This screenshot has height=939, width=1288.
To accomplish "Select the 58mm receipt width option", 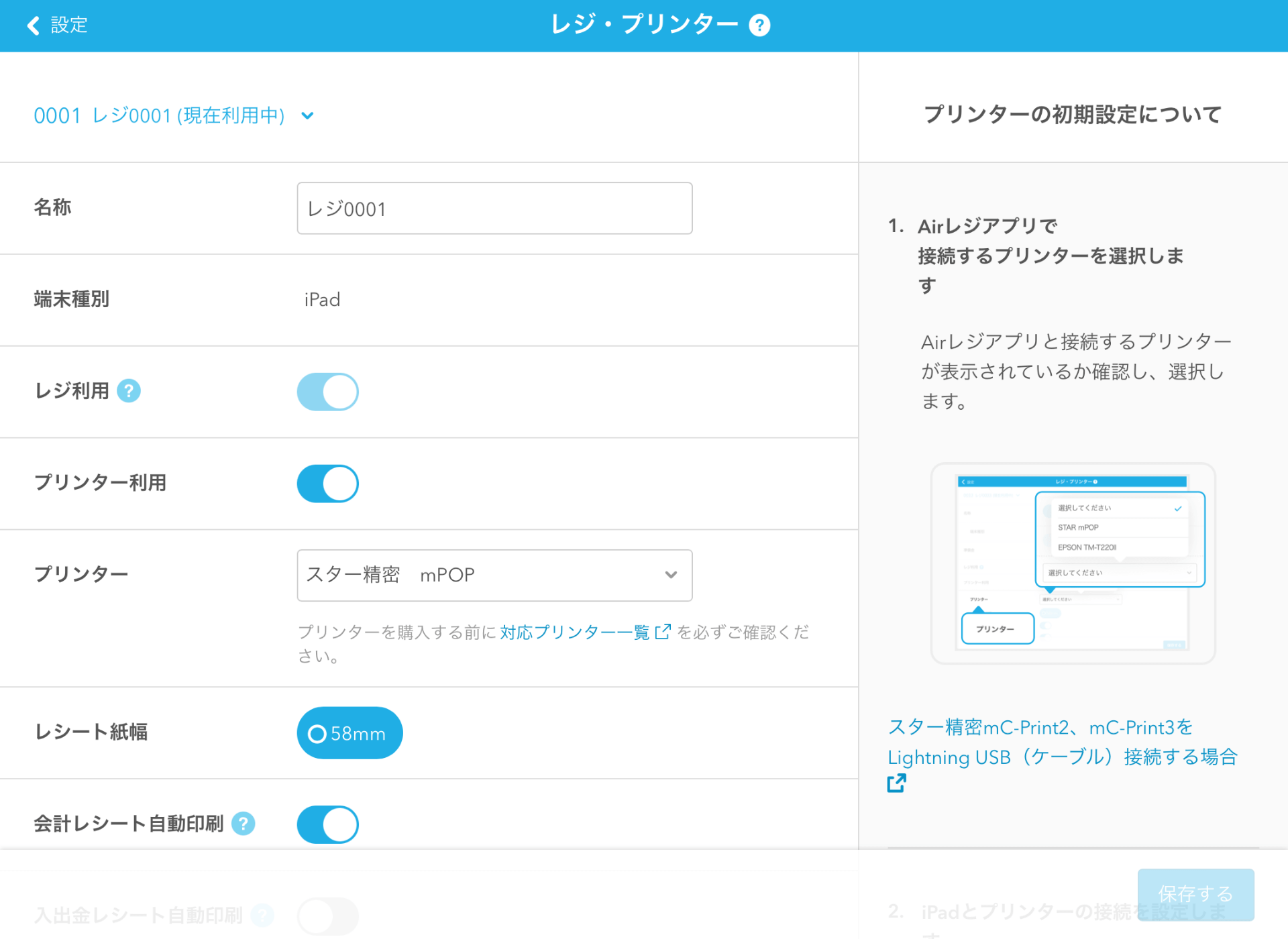I will (x=350, y=733).
